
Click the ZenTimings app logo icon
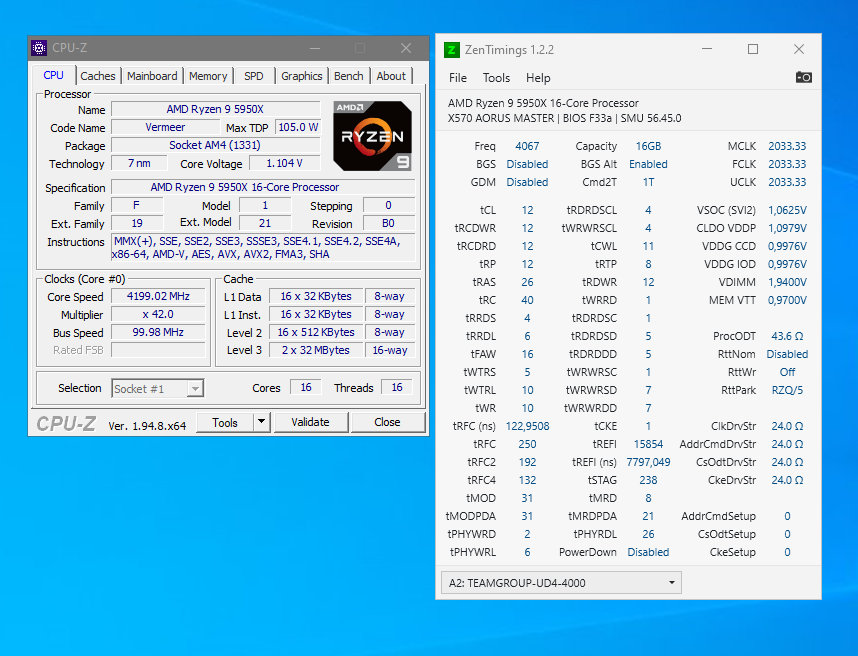451,50
